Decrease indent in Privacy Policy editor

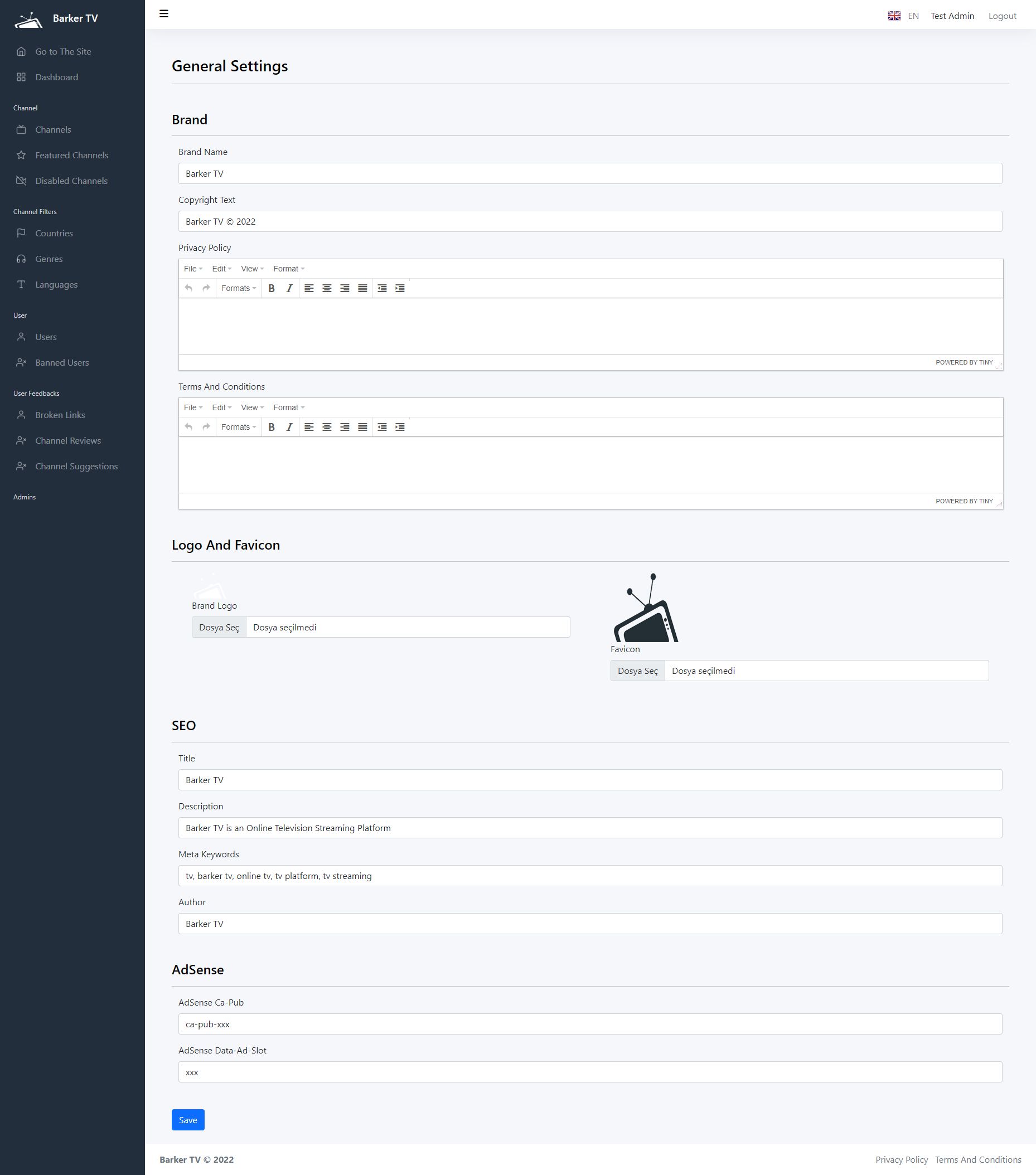tap(382, 288)
